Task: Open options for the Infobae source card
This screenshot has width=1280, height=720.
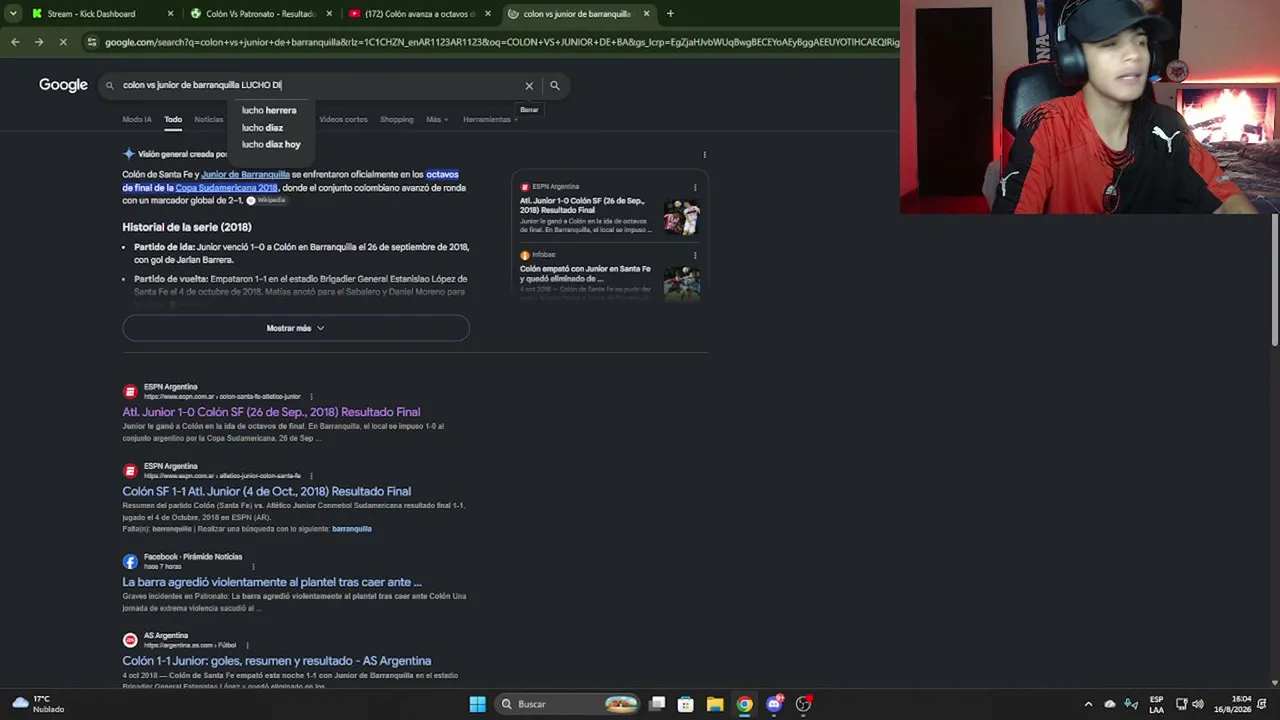Action: (x=695, y=256)
